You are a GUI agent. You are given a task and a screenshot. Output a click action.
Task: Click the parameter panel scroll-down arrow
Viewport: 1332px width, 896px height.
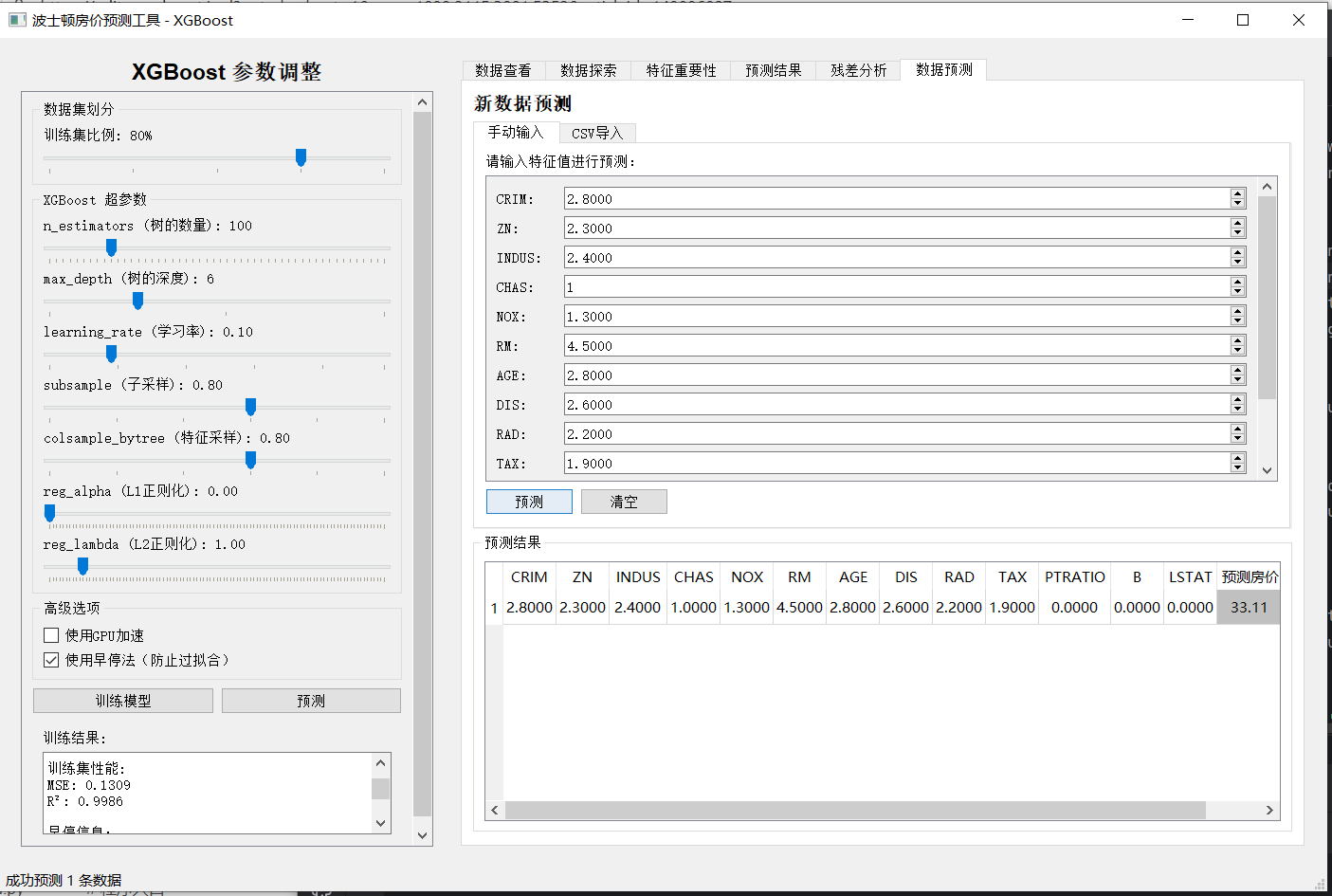[x=423, y=835]
